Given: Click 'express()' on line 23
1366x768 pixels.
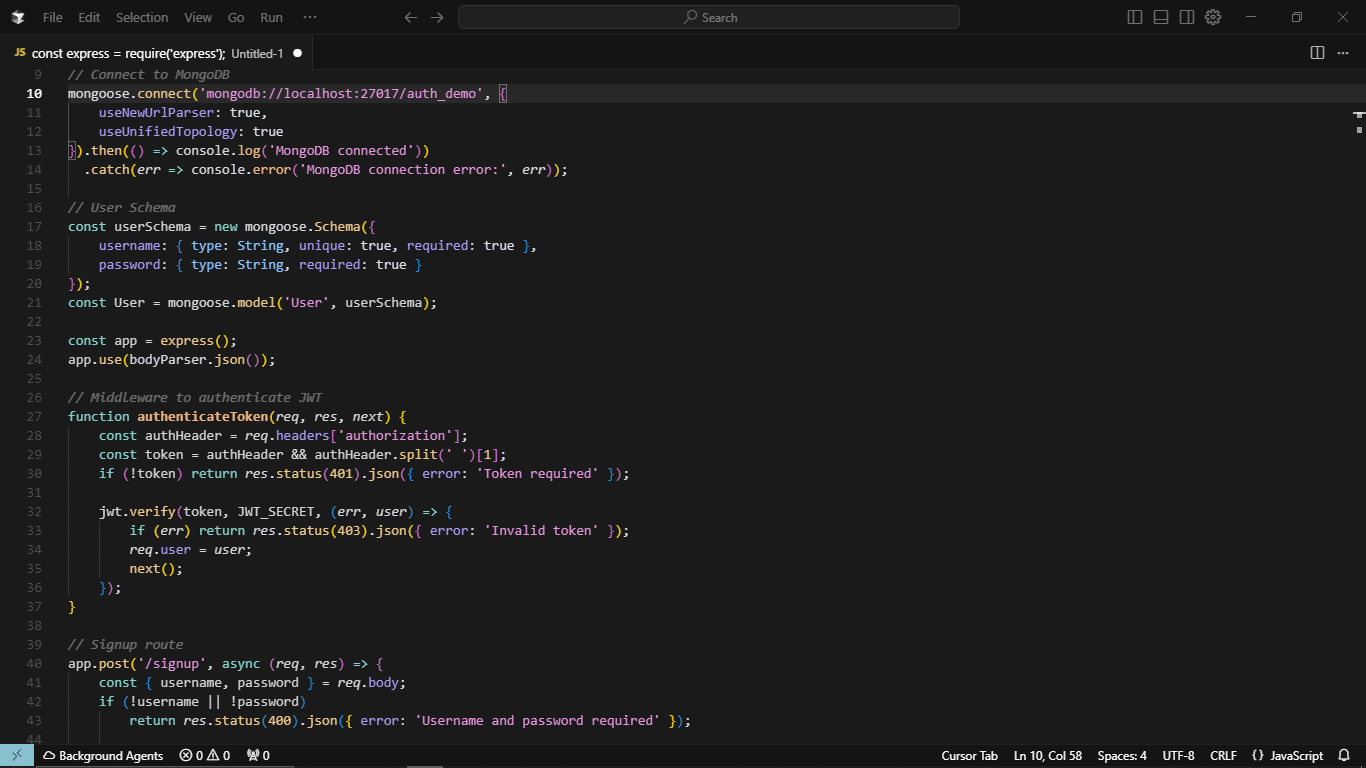Looking at the screenshot, I should (x=195, y=341).
